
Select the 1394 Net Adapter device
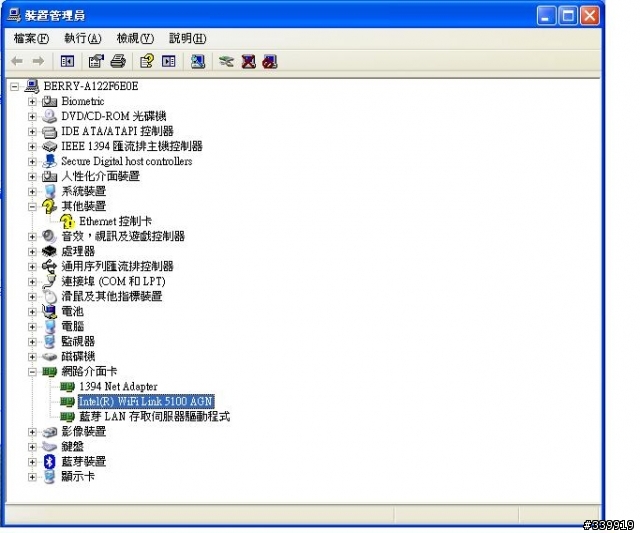pyautogui.click(x=118, y=386)
